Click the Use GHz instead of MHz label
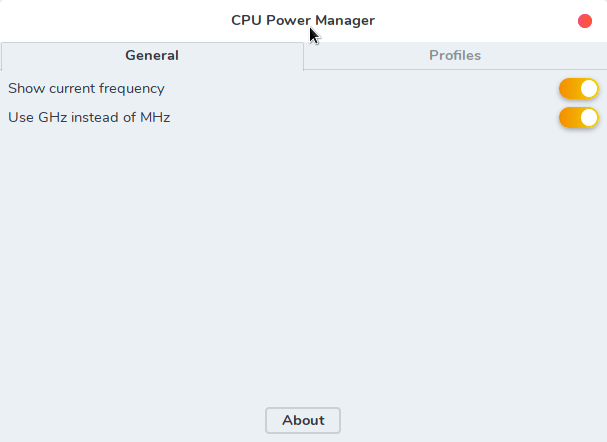Image resolution: width=607 pixels, height=442 pixels. (89, 118)
